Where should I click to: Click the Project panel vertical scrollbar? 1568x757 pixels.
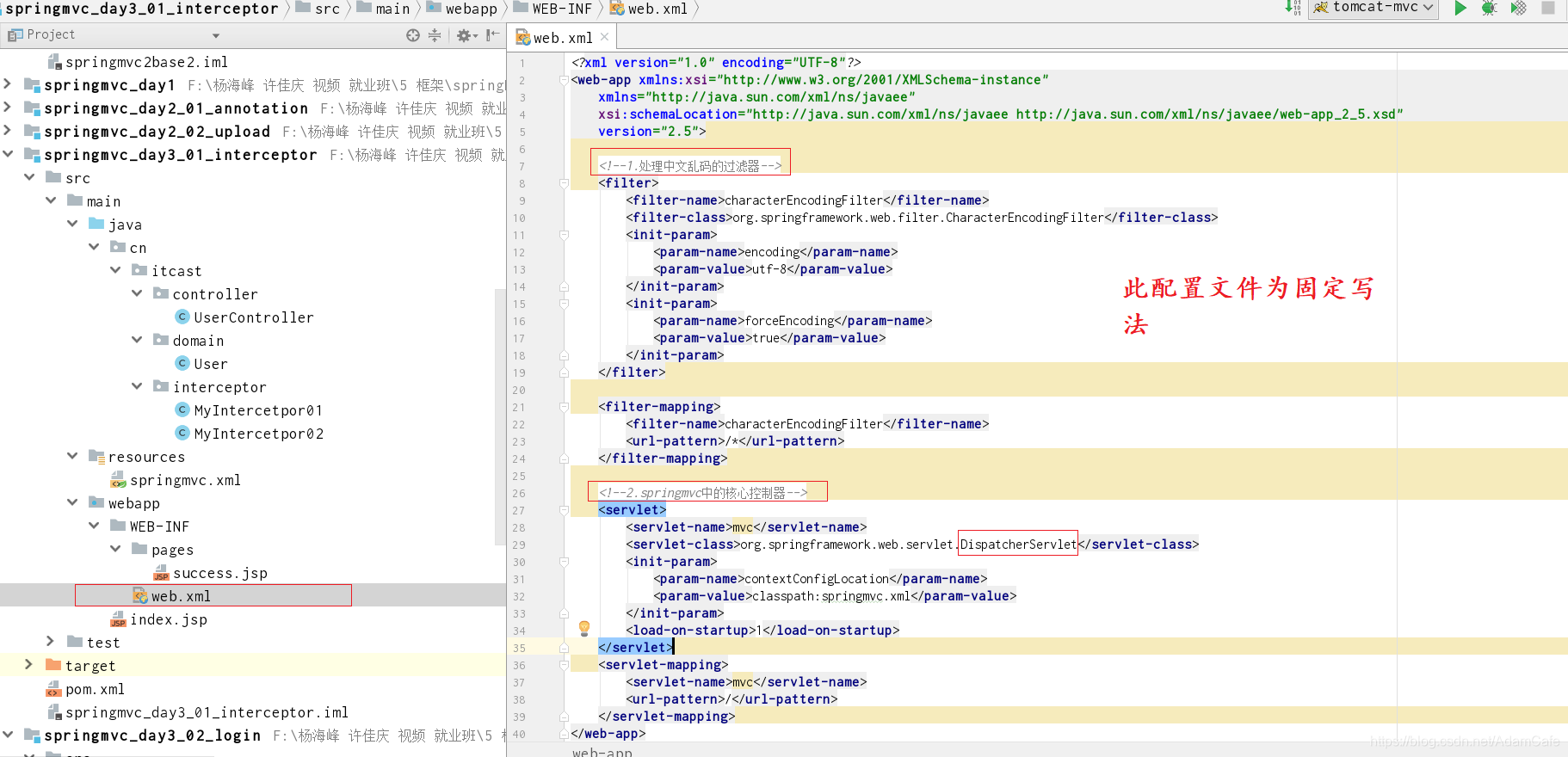click(x=500, y=417)
